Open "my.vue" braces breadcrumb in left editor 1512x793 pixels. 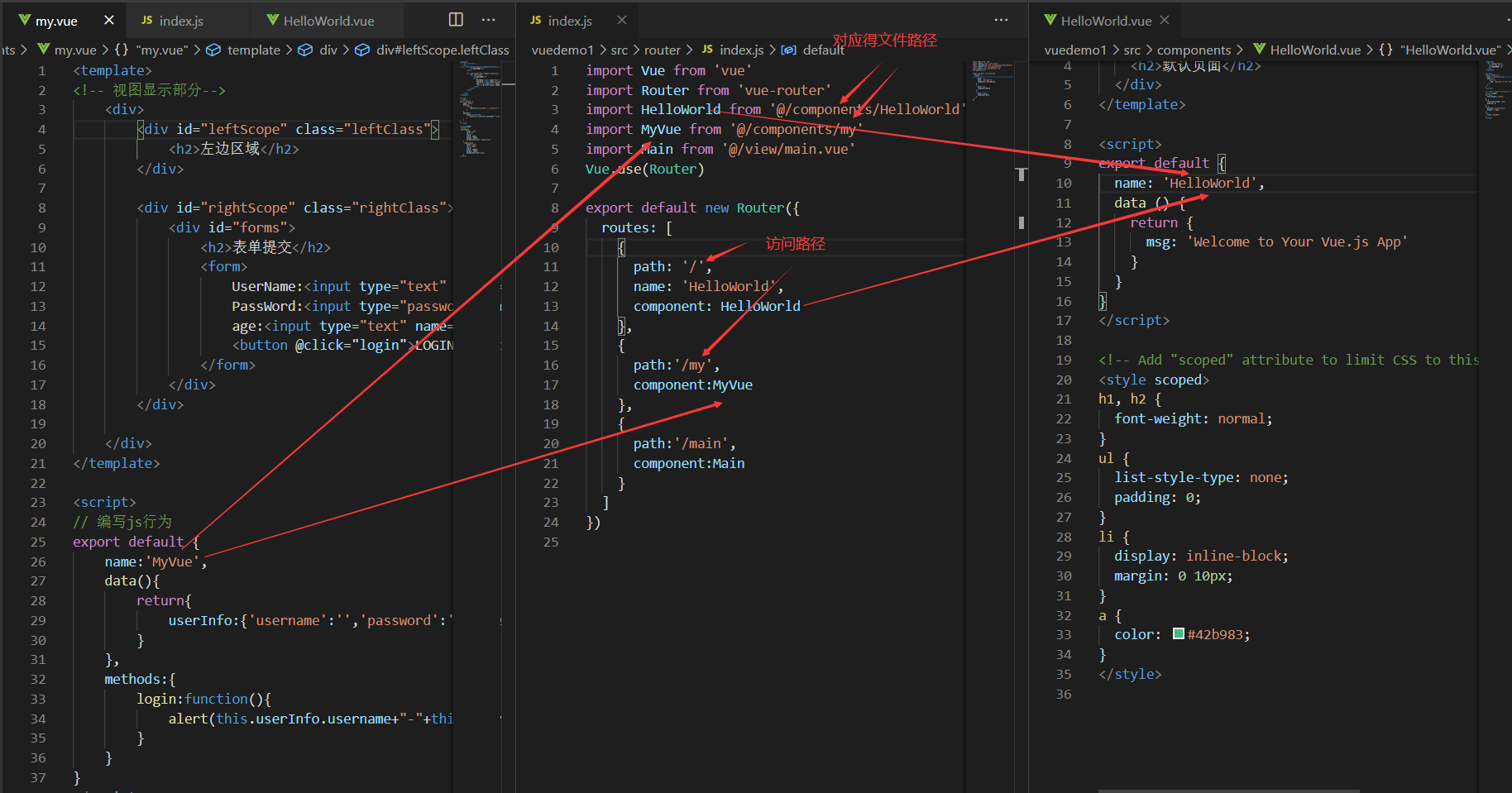[x=161, y=50]
